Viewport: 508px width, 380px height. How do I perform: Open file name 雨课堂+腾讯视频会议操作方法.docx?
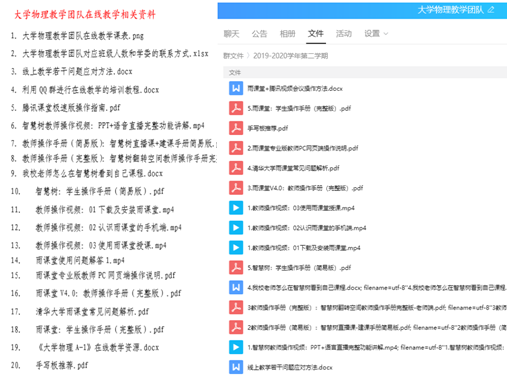(x=295, y=89)
